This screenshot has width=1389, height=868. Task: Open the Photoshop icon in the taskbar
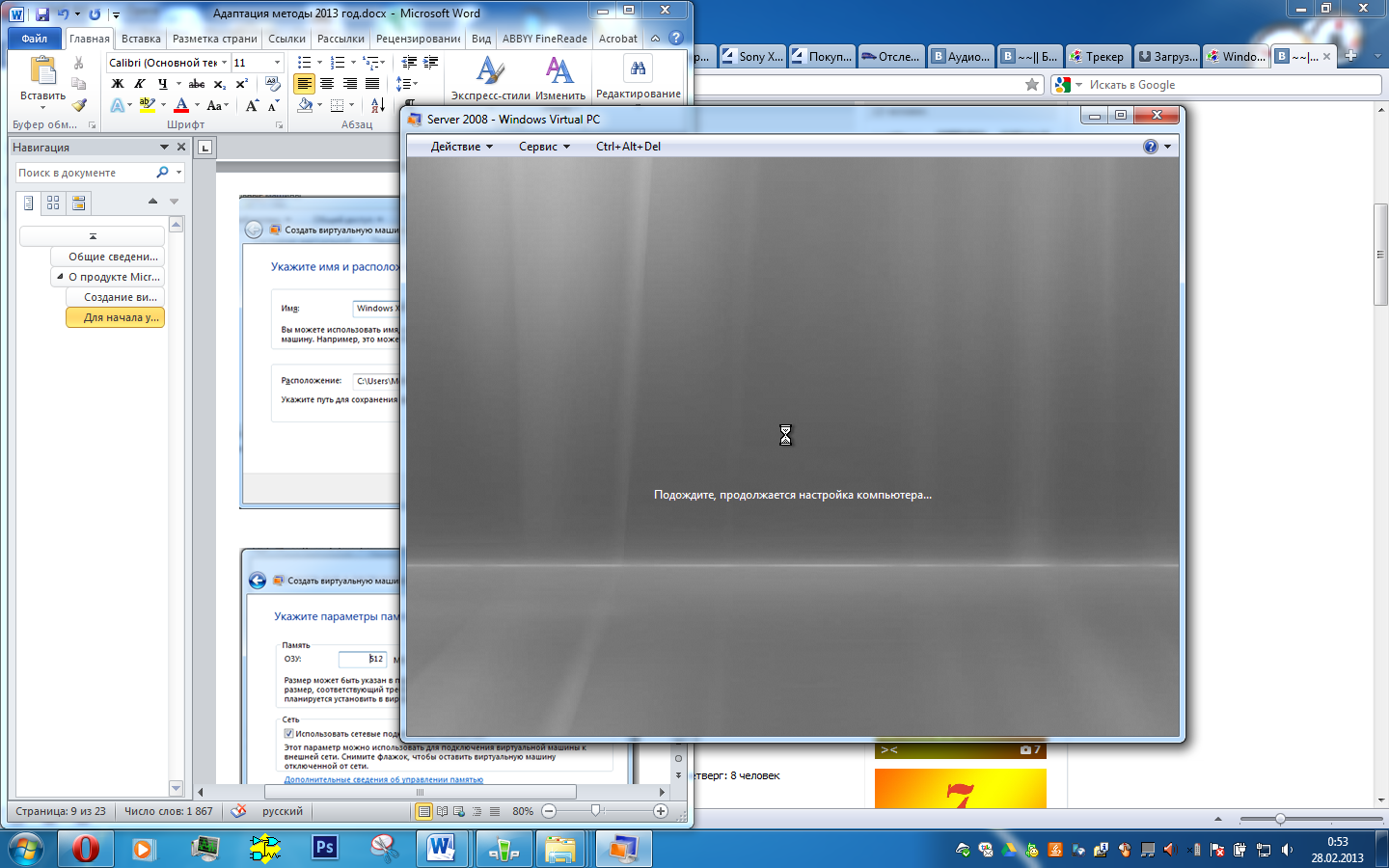tap(325, 848)
